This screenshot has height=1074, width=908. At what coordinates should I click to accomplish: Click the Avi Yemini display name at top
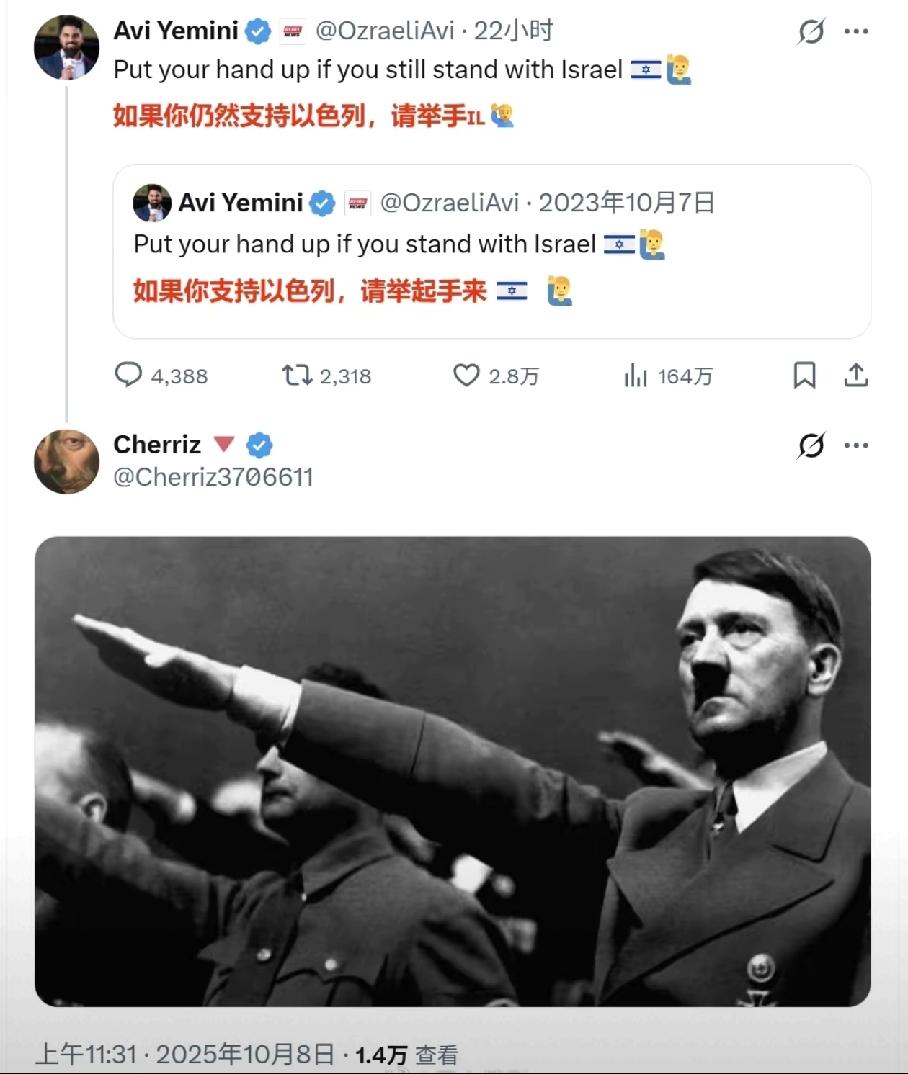[176, 31]
